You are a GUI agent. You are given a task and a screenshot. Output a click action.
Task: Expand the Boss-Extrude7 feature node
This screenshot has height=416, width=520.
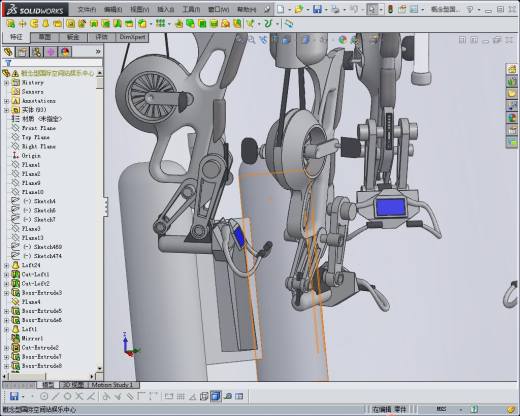pyautogui.click(x=6, y=357)
